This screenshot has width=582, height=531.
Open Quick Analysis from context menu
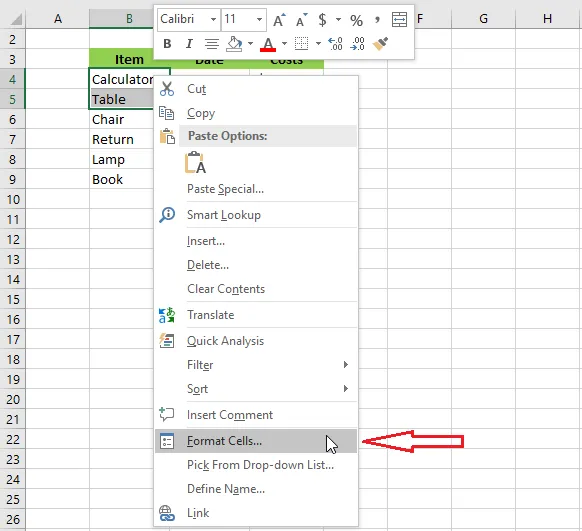click(x=256, y=341)
